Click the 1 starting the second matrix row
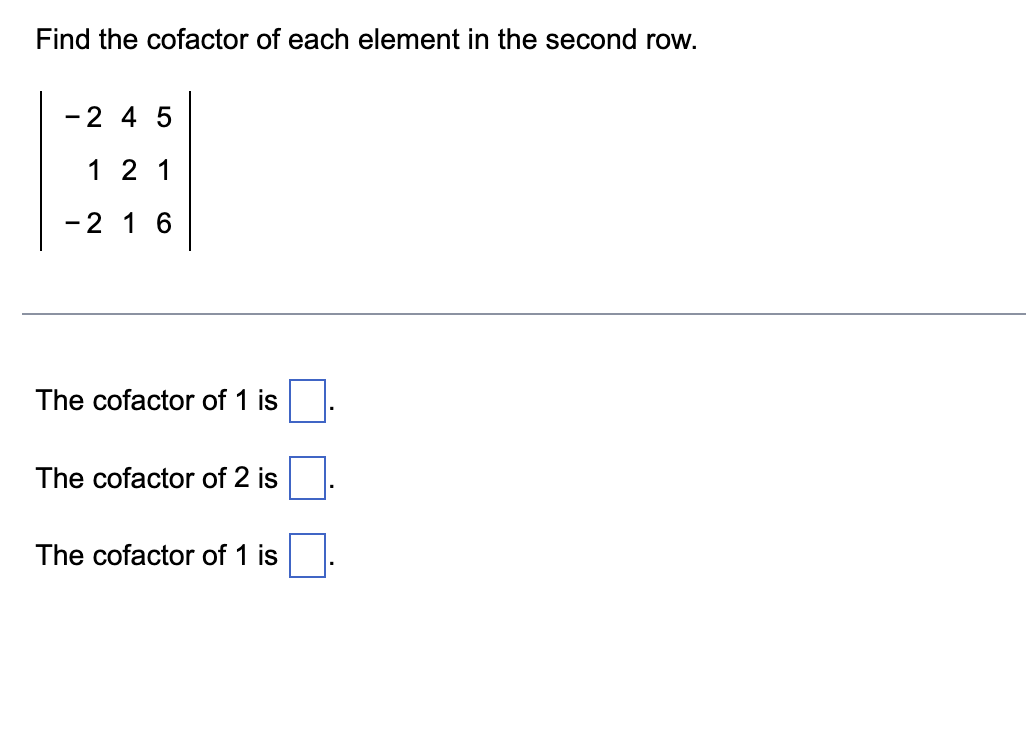The image size is (1026, 730). 94,170
